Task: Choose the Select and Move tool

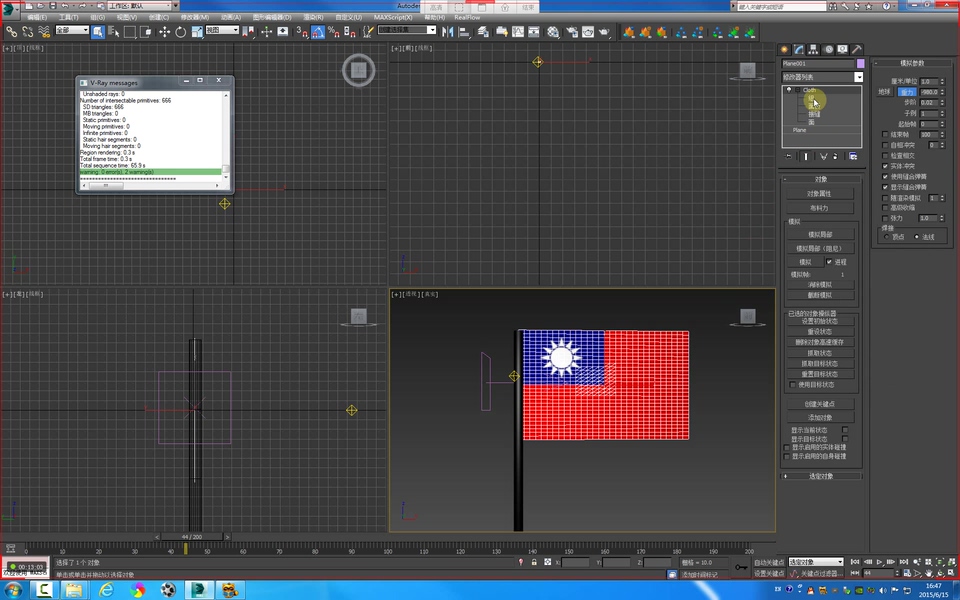Action: [x=164, y=32]
